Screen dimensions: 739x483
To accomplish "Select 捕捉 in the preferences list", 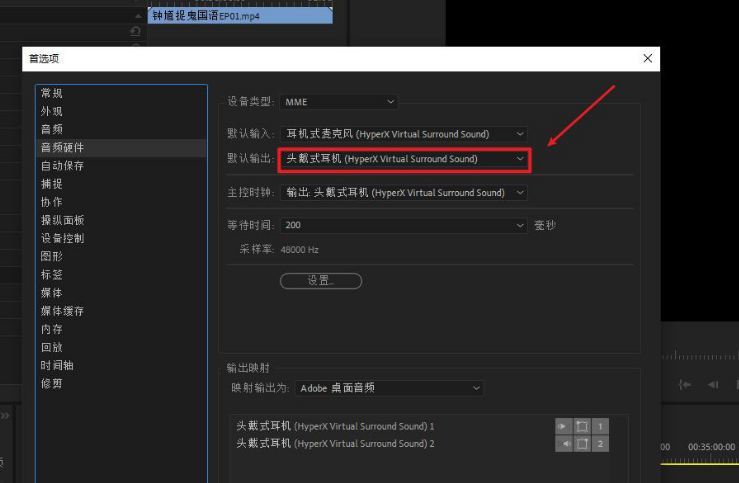I will [x=121, y=184].
